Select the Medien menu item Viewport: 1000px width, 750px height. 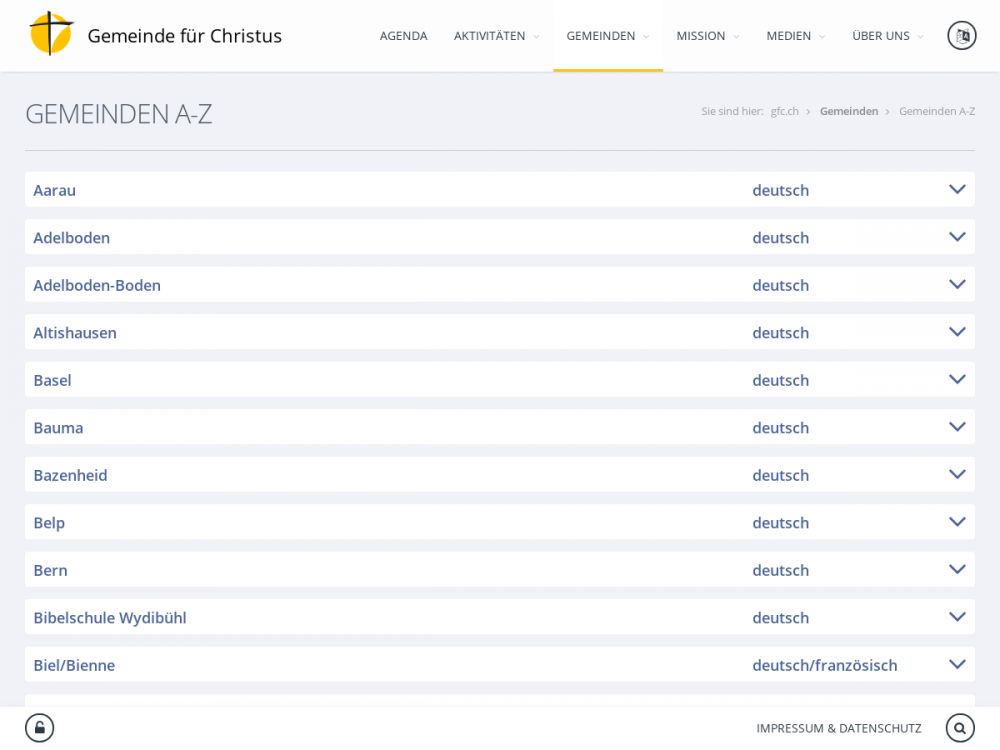coord(795,36)
